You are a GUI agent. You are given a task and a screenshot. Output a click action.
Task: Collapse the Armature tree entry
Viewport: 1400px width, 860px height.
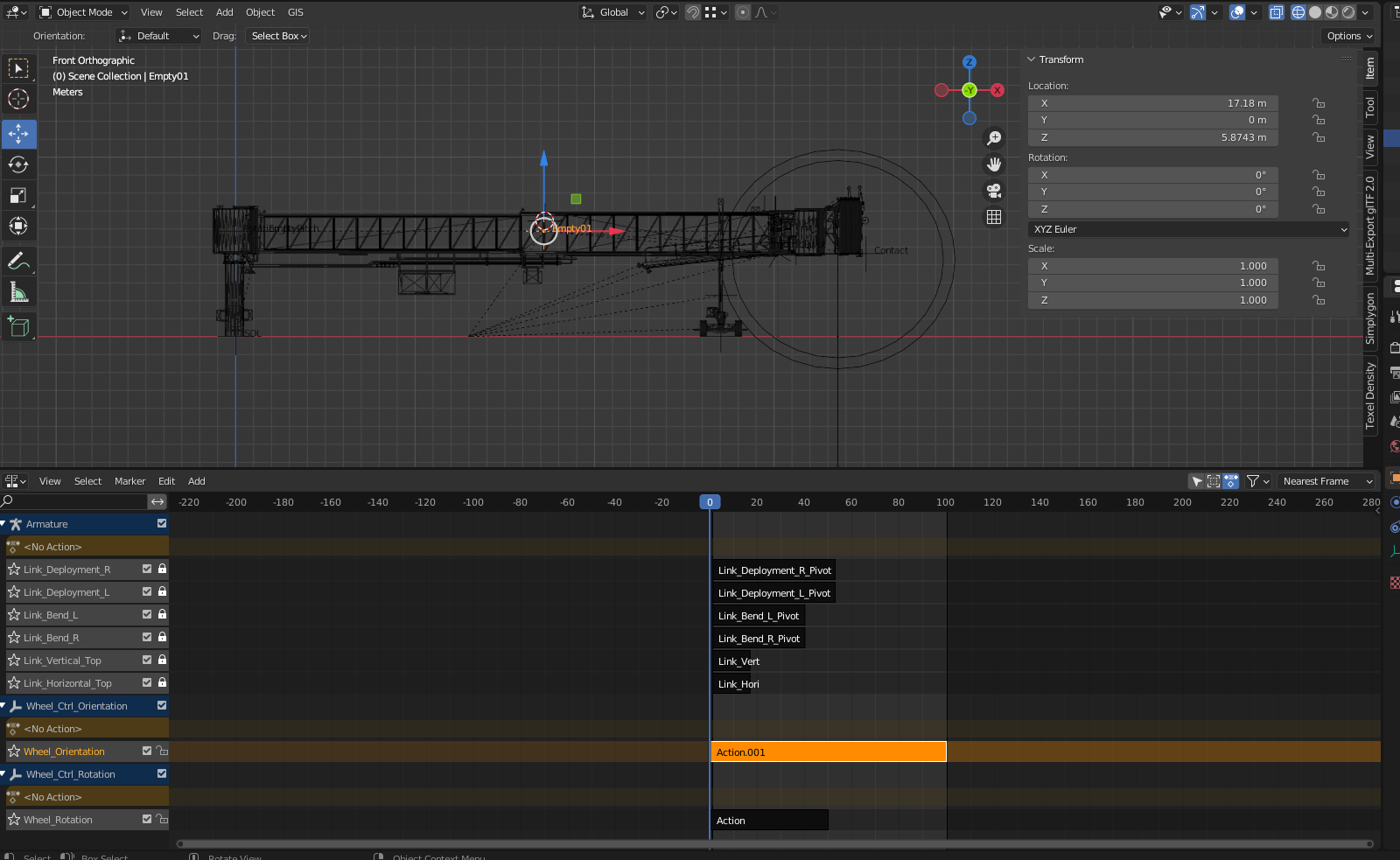4,524
